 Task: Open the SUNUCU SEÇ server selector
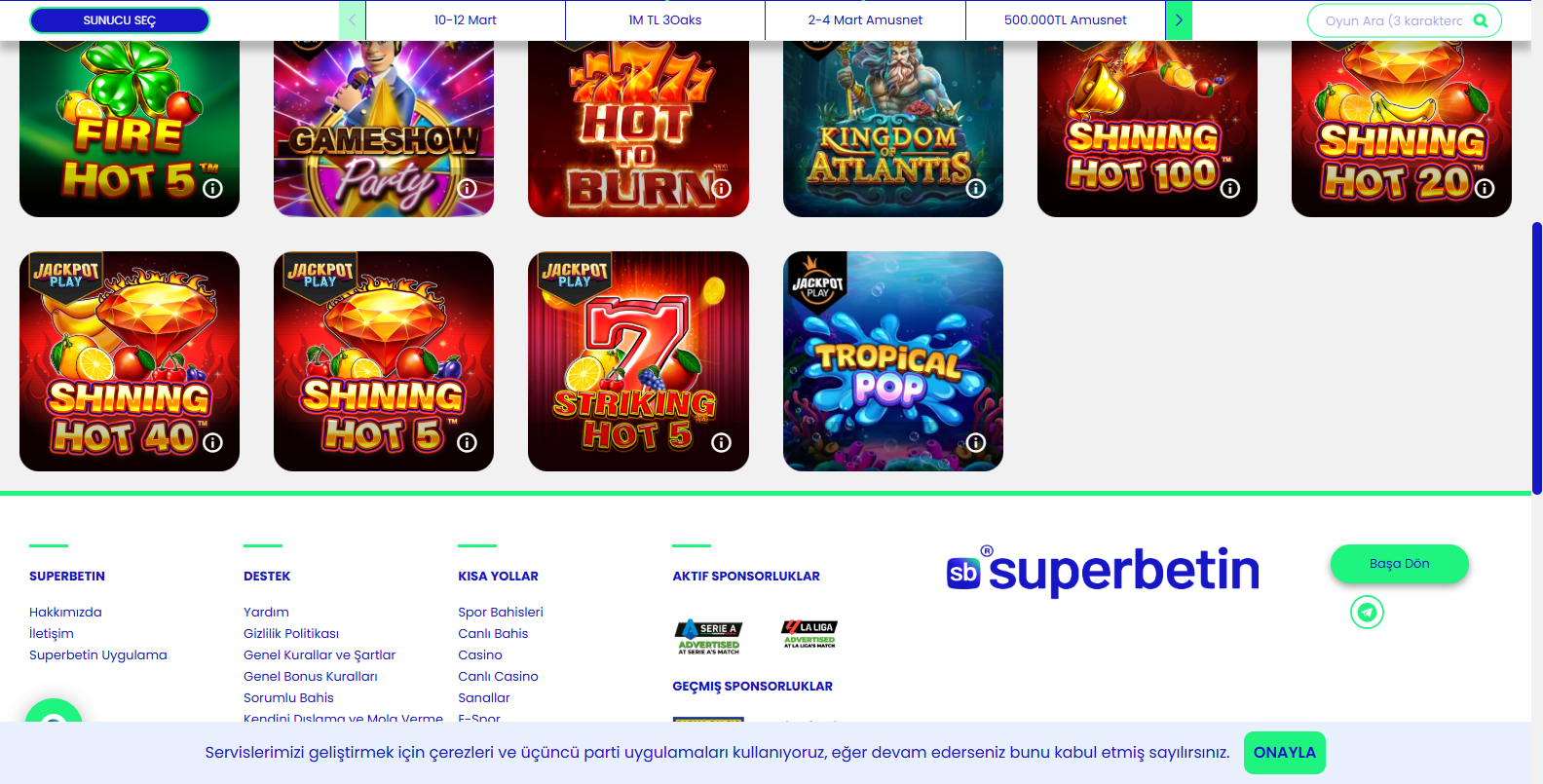[x=120, y=20]
